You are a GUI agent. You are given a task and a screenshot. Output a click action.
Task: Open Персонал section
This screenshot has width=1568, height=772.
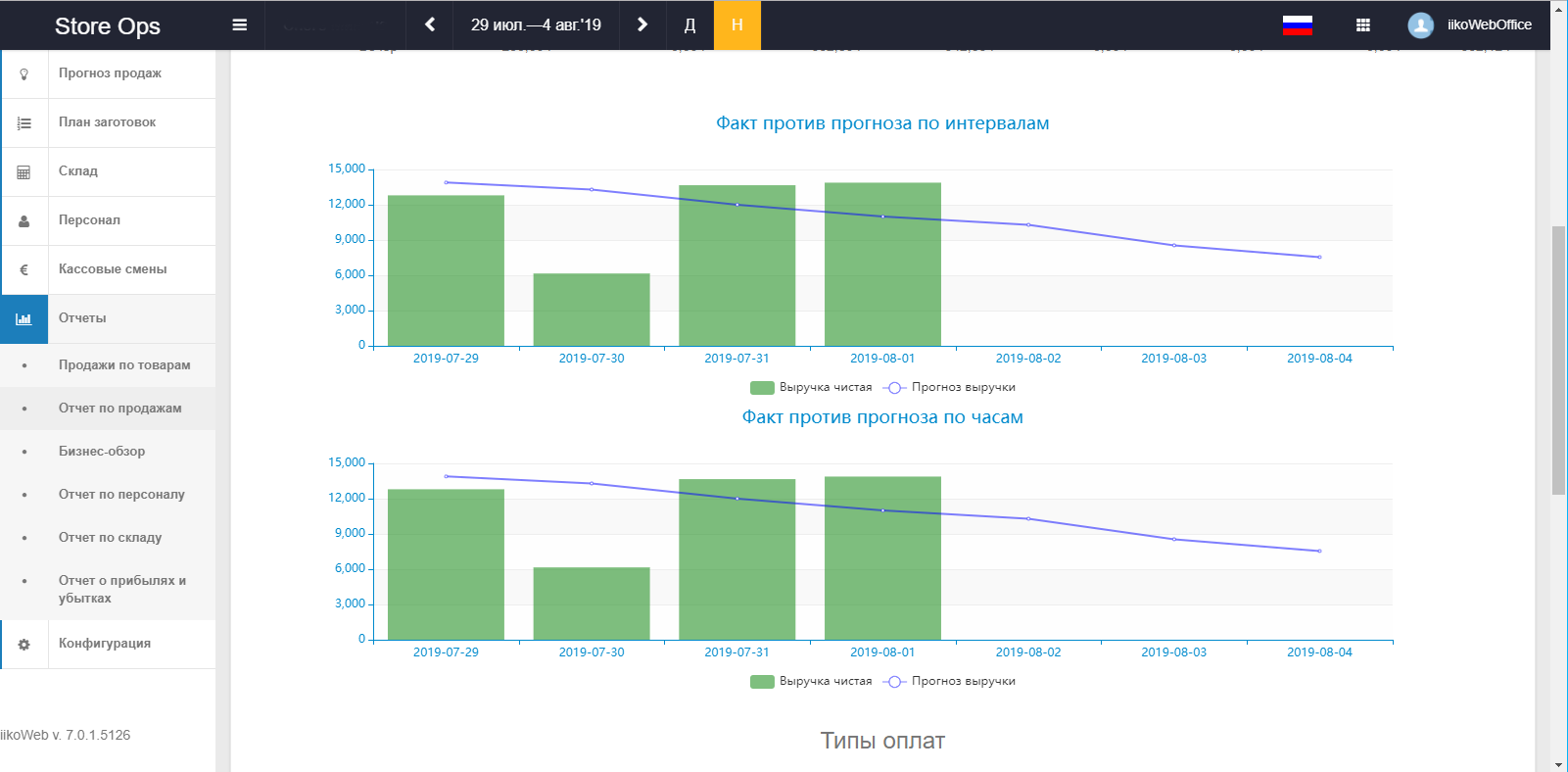click(x=89, y=220)
